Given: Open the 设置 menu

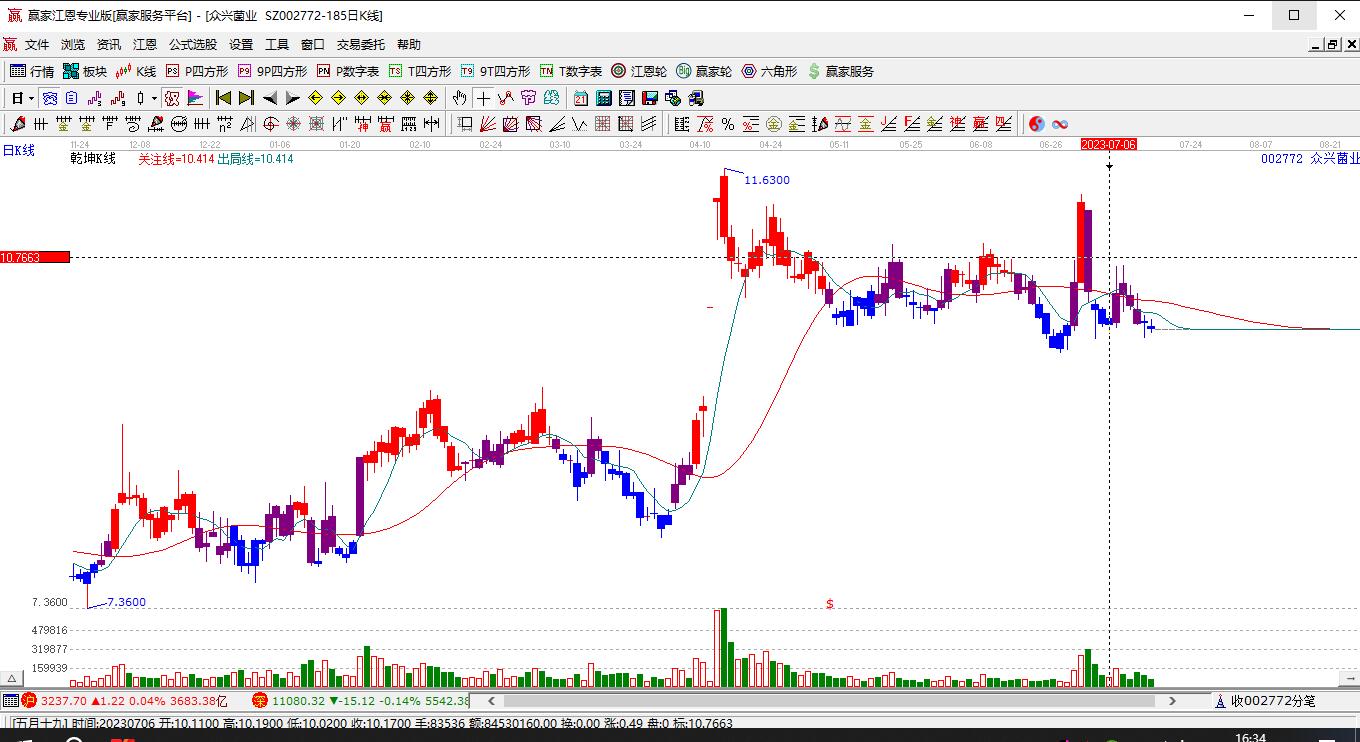Looking at the screenshot, I should (241, 45).
